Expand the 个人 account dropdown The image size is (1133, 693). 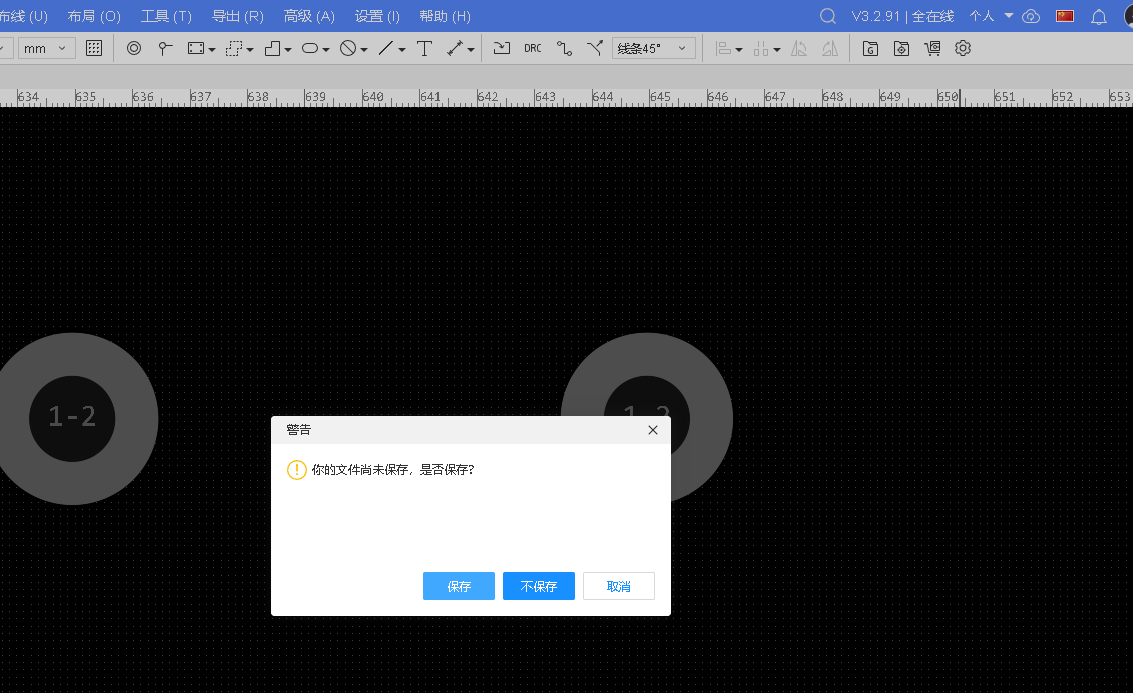(991, 16)
